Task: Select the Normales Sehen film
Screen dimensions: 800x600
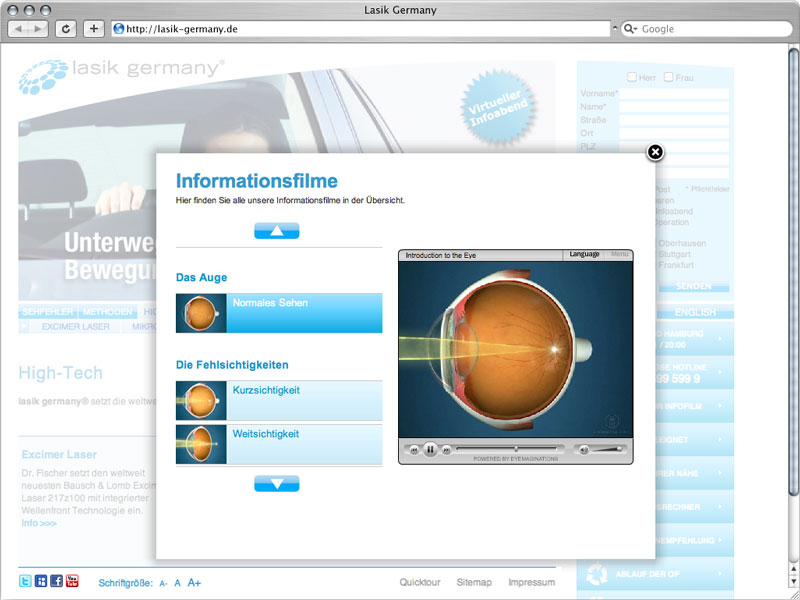Action: [x=279, y=313]
